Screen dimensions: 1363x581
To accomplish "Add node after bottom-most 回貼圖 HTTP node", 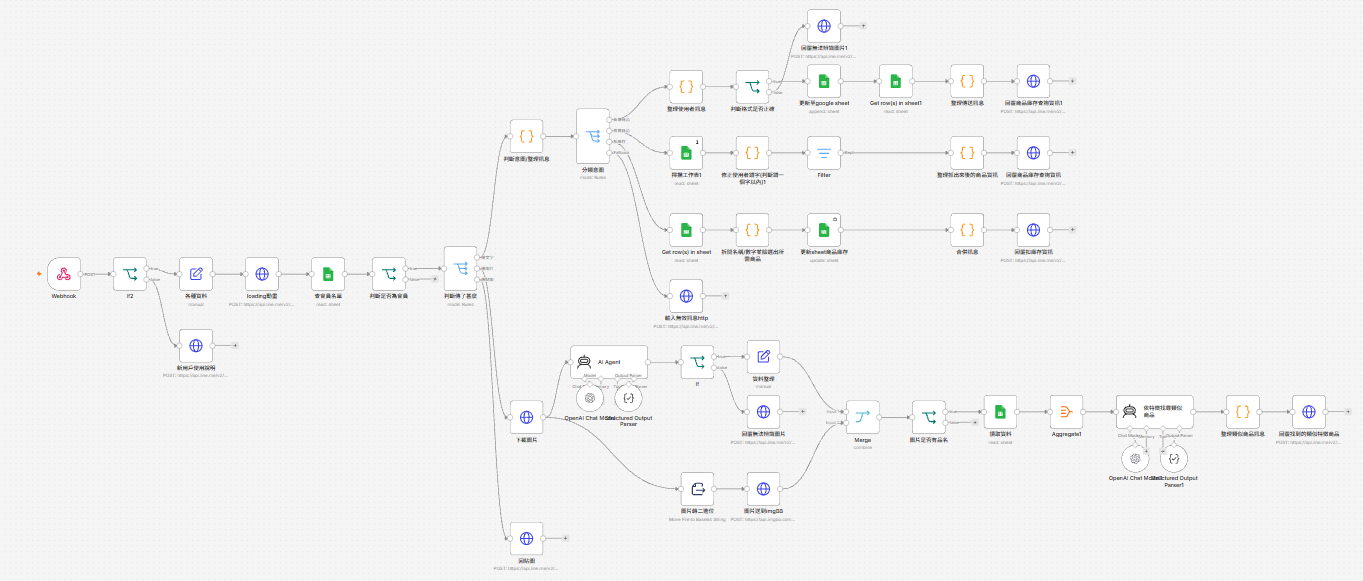I will coord(564,538).
